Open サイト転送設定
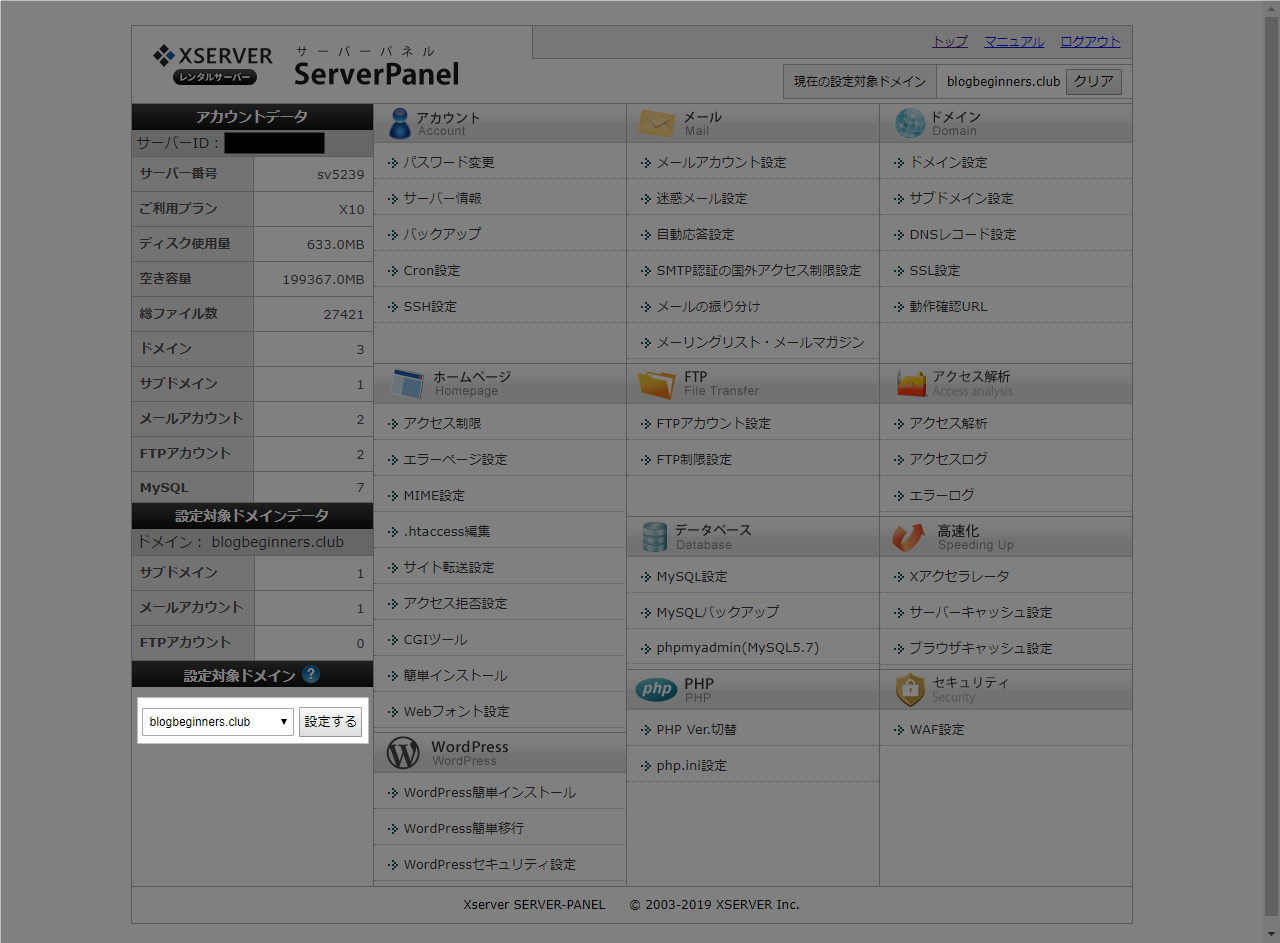The image size is (1280, 943). pos(449,567)
